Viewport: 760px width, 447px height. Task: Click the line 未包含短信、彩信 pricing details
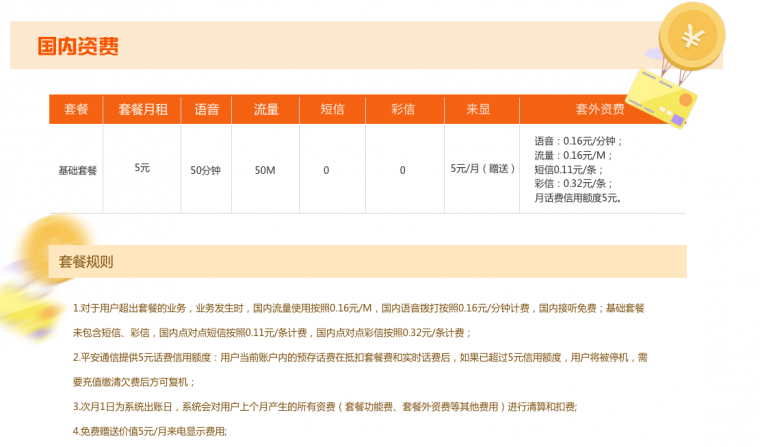pyautogui.click(x=272, y=333)
